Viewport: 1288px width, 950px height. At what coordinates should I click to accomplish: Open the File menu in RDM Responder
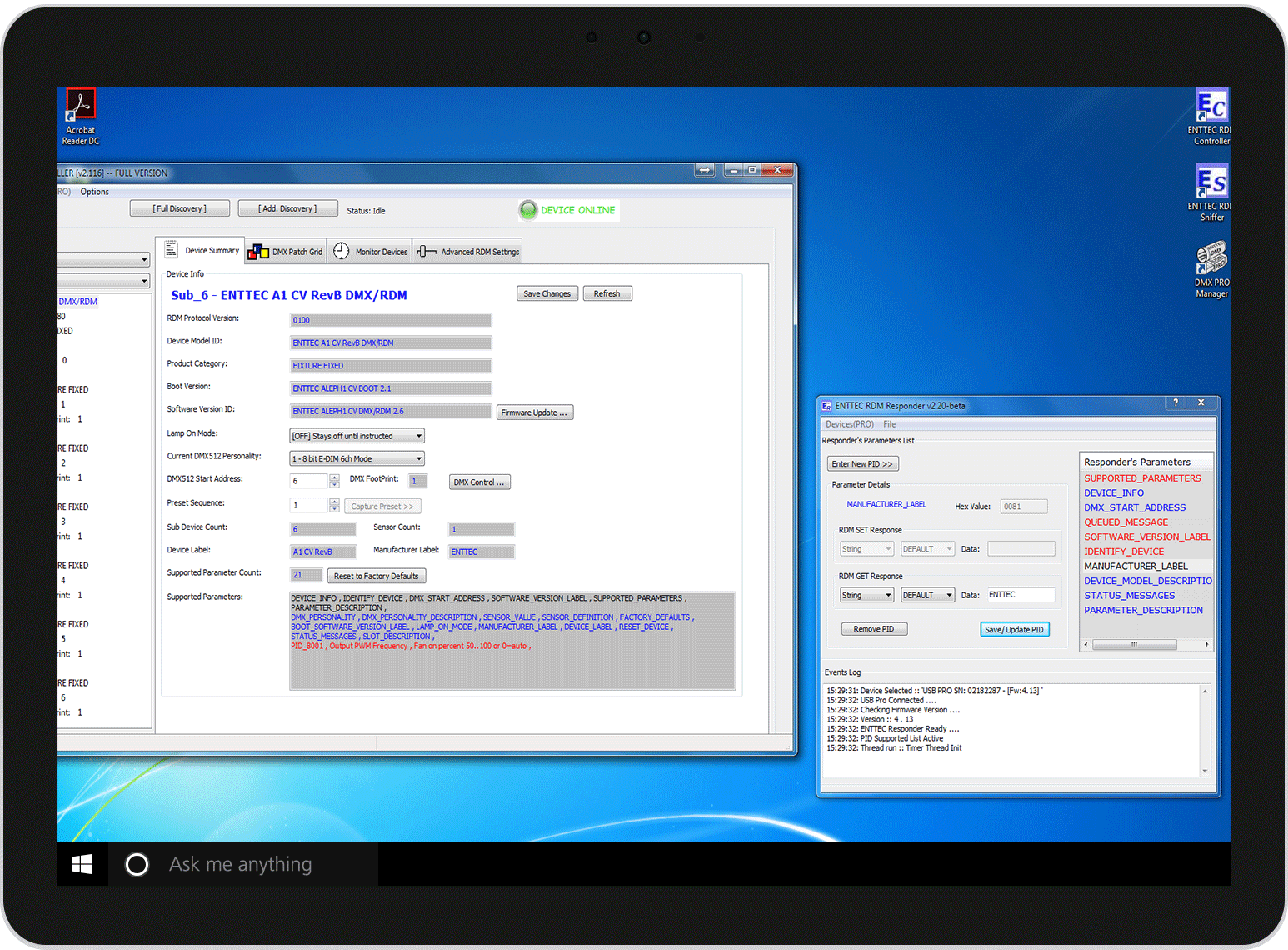(889, 424)
